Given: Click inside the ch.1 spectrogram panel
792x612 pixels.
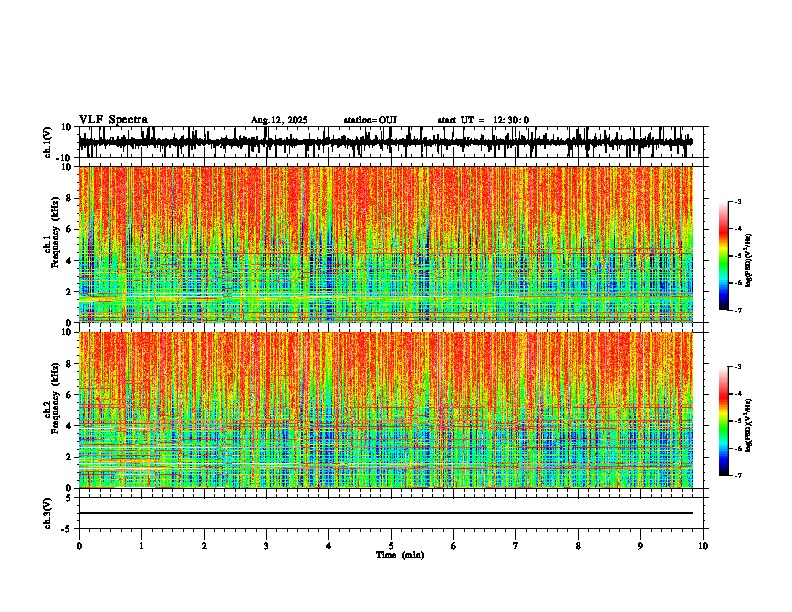Looking at the screenshot, I should click(x=385, y=244).
